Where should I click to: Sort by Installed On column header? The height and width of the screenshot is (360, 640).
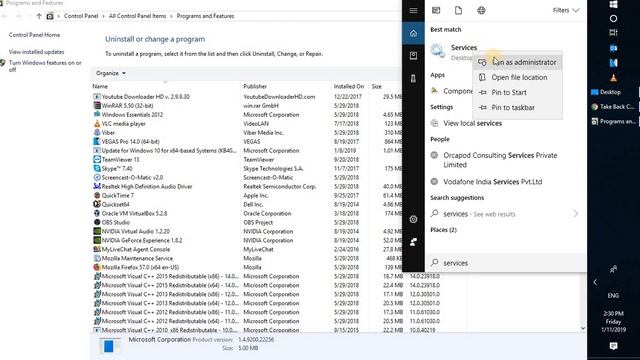(x=349, y=86)
